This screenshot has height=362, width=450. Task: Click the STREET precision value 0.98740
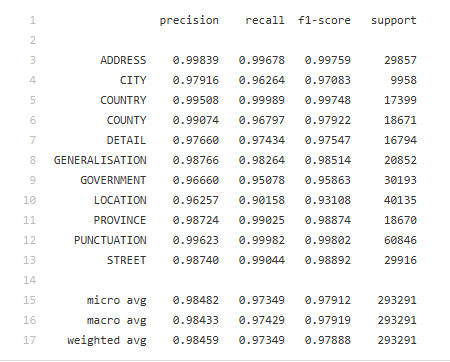click(196, 260)
